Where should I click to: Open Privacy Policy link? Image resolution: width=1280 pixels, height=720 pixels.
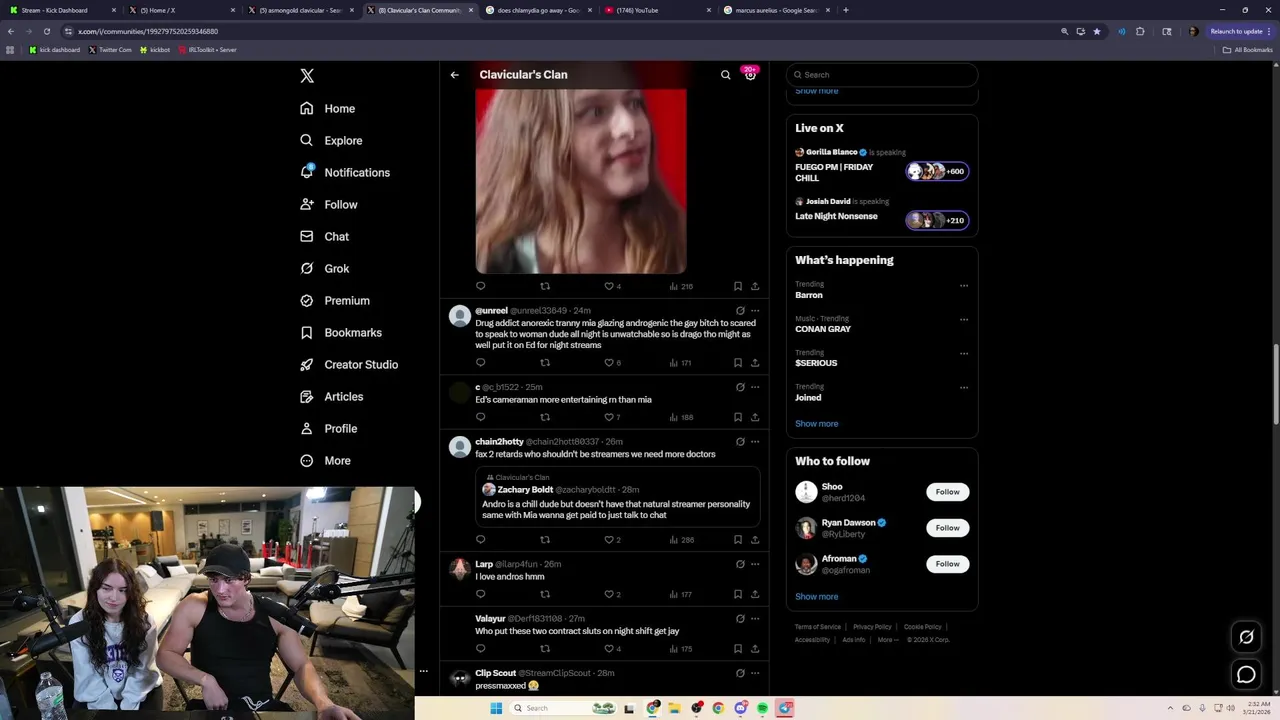point(872,627)
